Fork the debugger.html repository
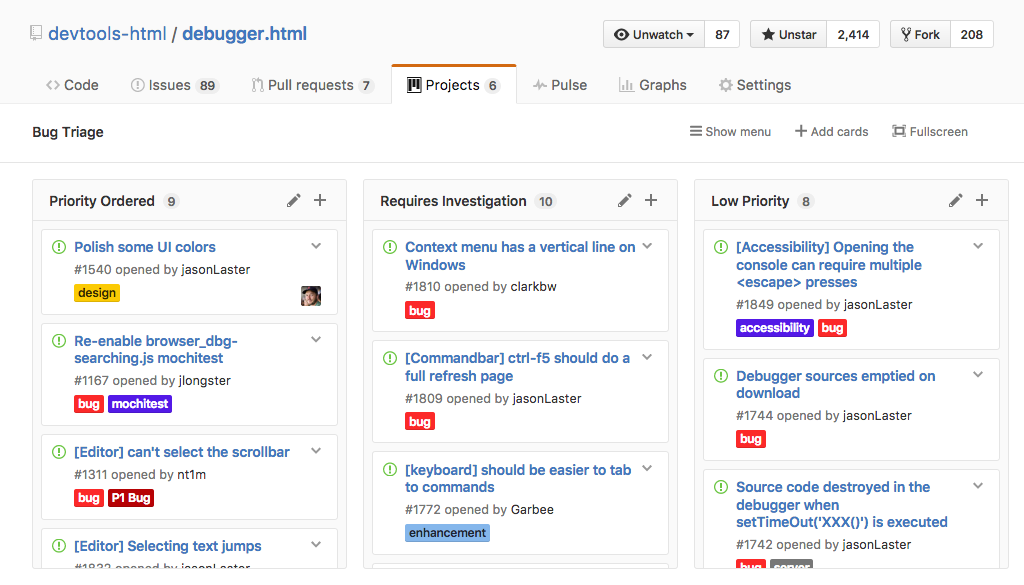This screenshot has height=585, width=1024. pos(920,35)
